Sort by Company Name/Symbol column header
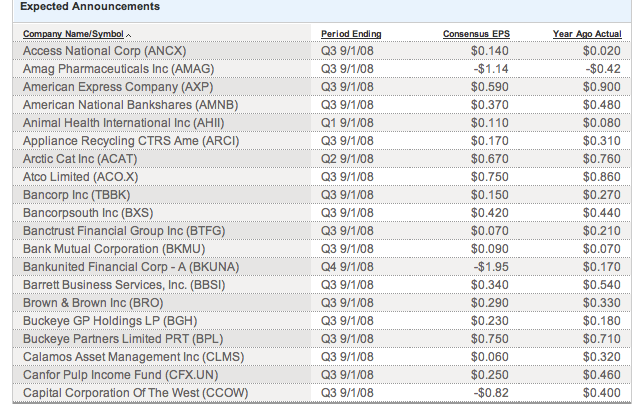 coord(74,34)
